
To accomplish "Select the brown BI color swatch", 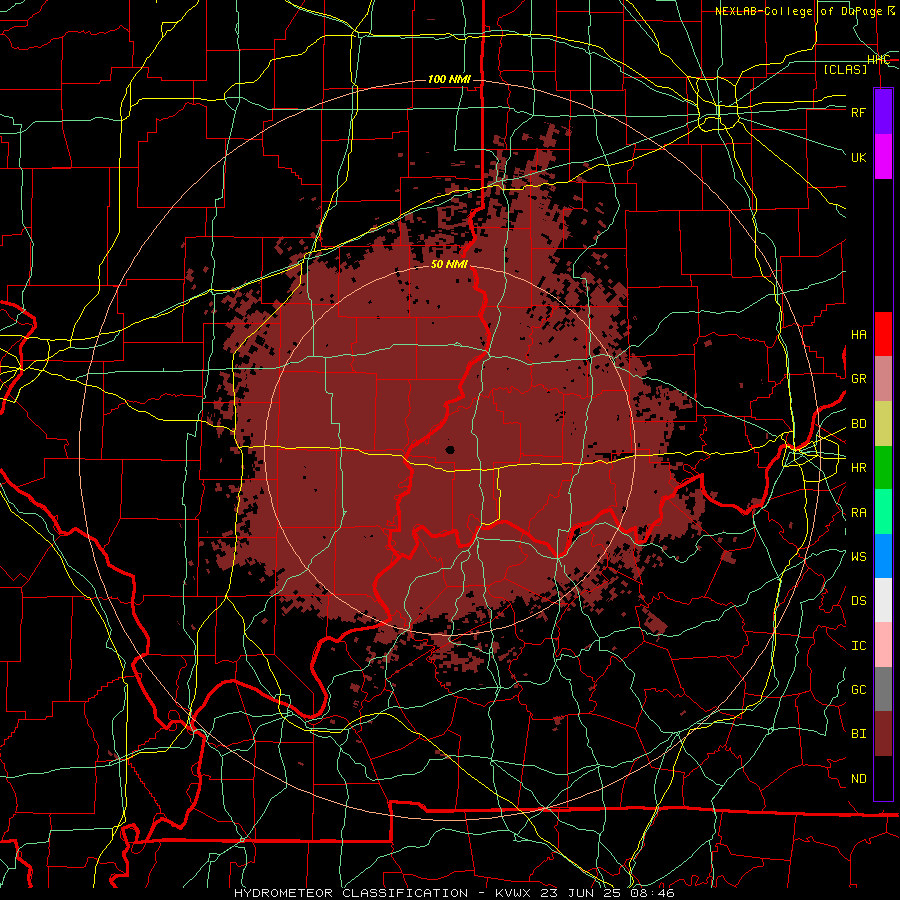I will pyautogui.click(x=883, y=734).
